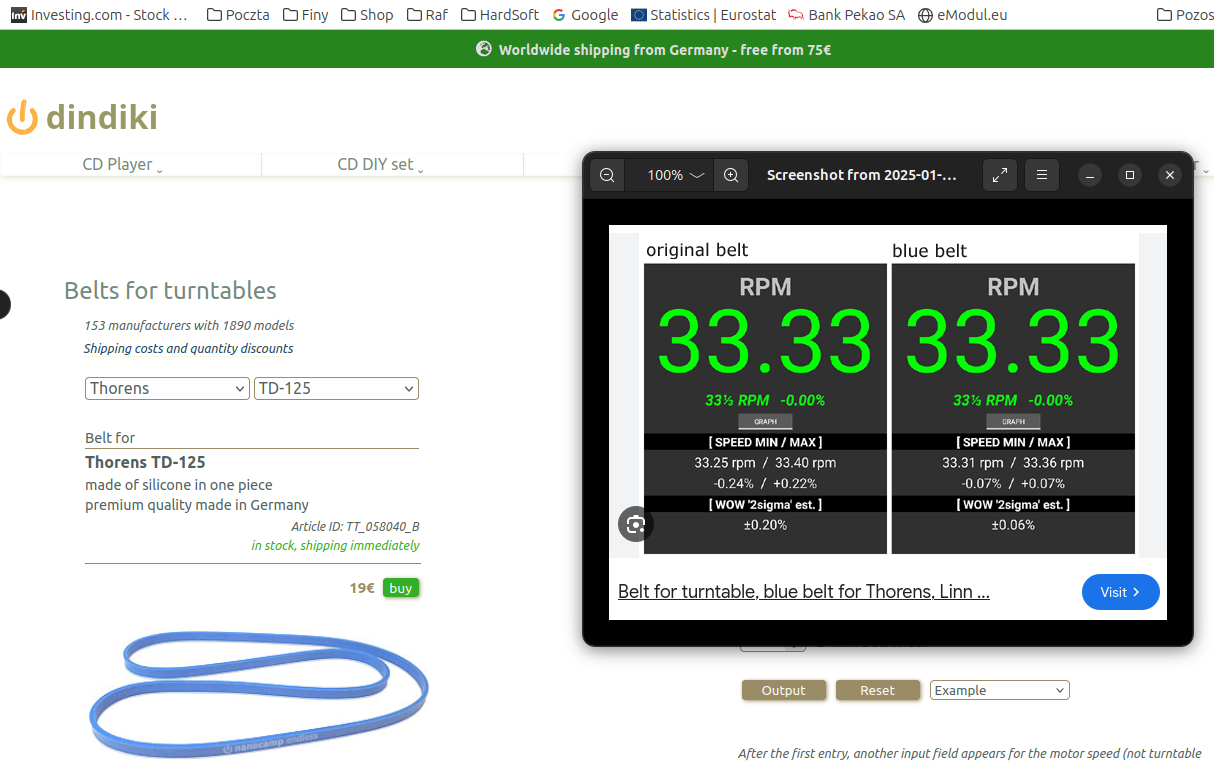The width and height of the screenshot is (1214, 764).
Task: Click the Output button
Action: 783,690
